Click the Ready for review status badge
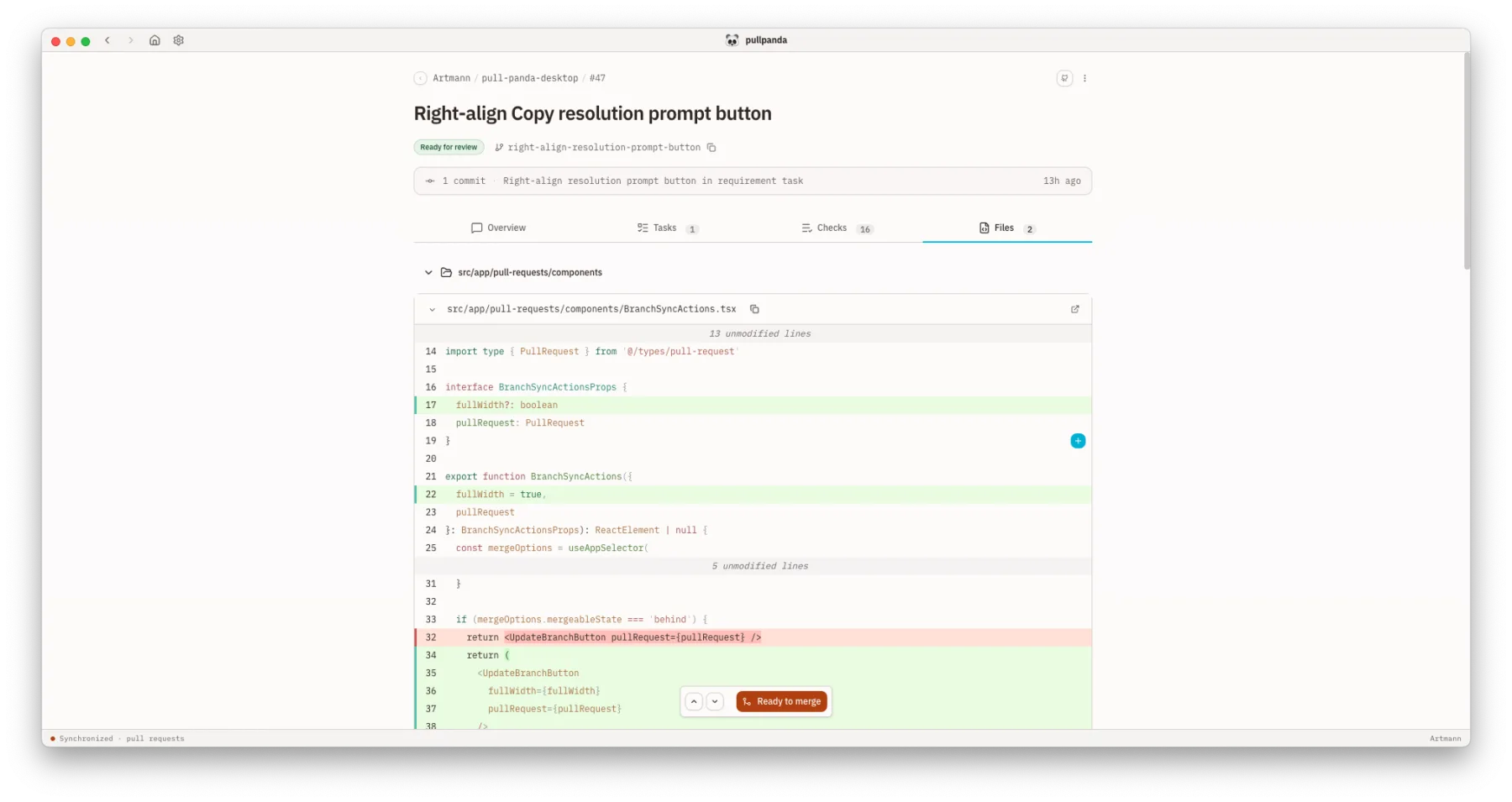 point(449,148)
